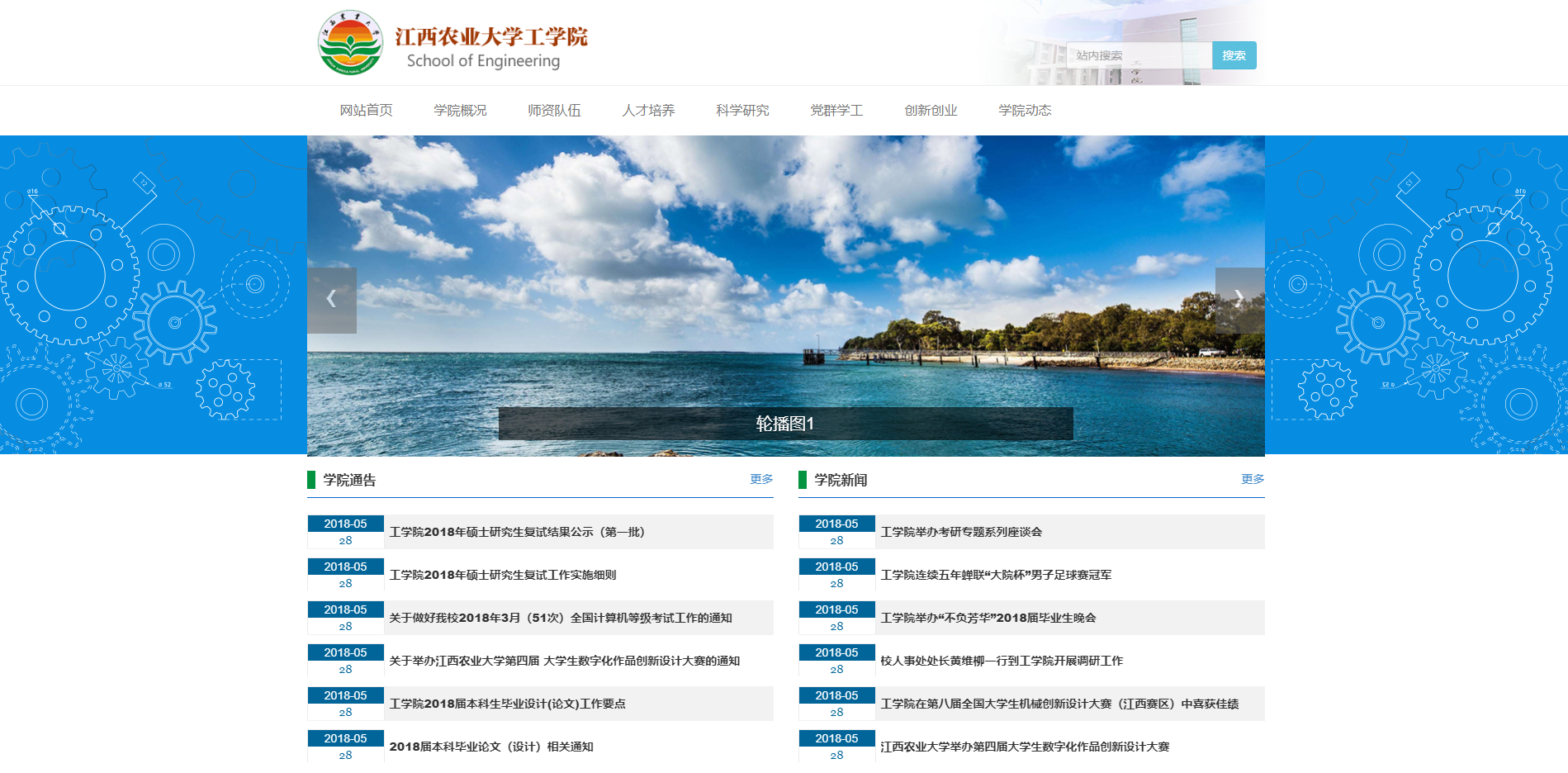
Task: Open the 网站首页 menu item
Action: (x=365, y=110)
